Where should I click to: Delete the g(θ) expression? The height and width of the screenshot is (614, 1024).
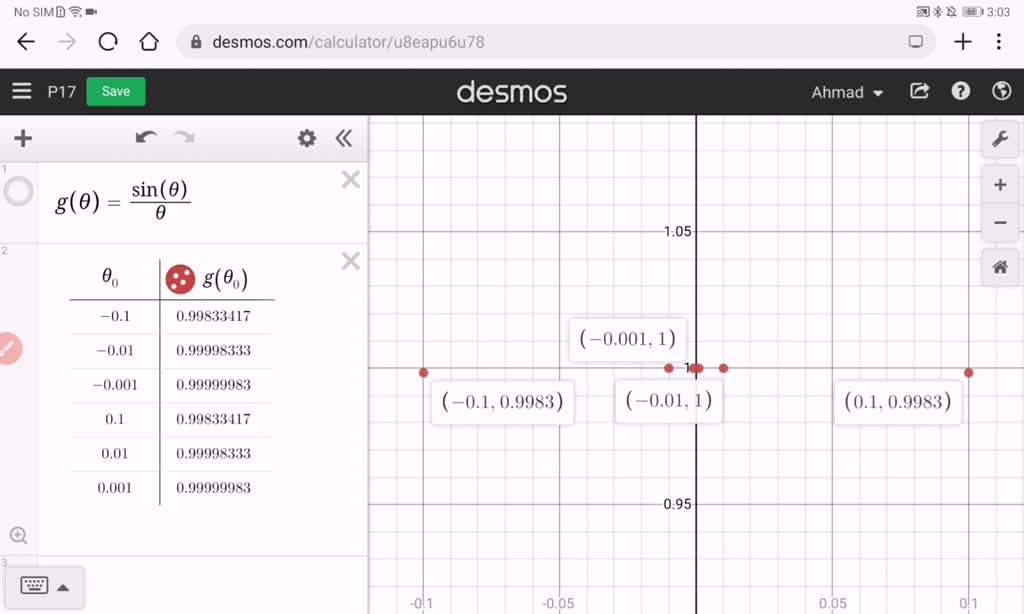(351, 180)
